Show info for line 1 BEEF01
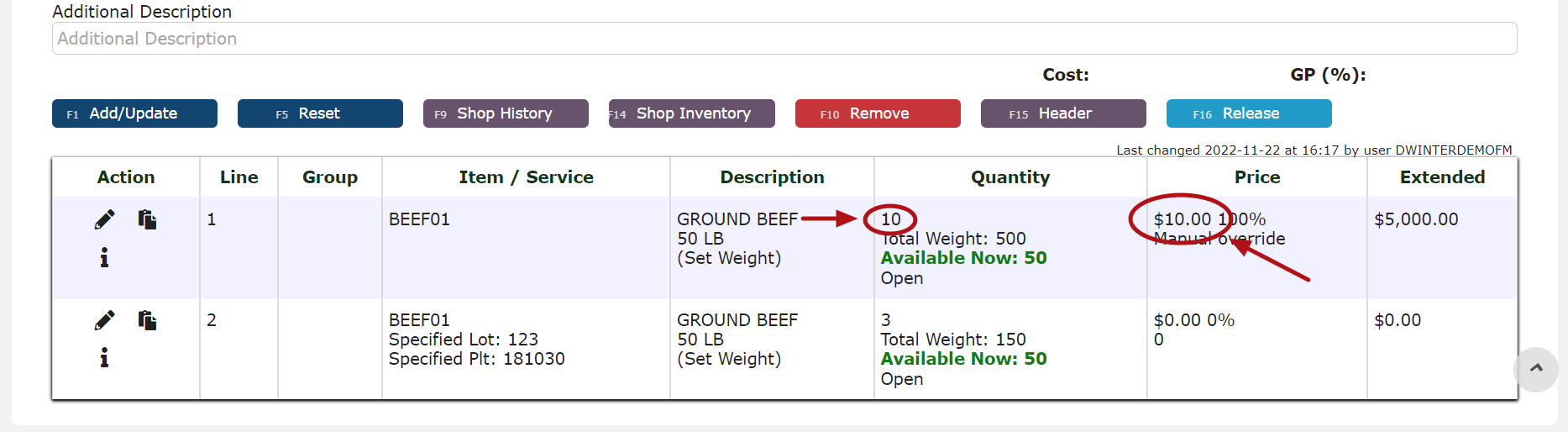 pos(104,257)
